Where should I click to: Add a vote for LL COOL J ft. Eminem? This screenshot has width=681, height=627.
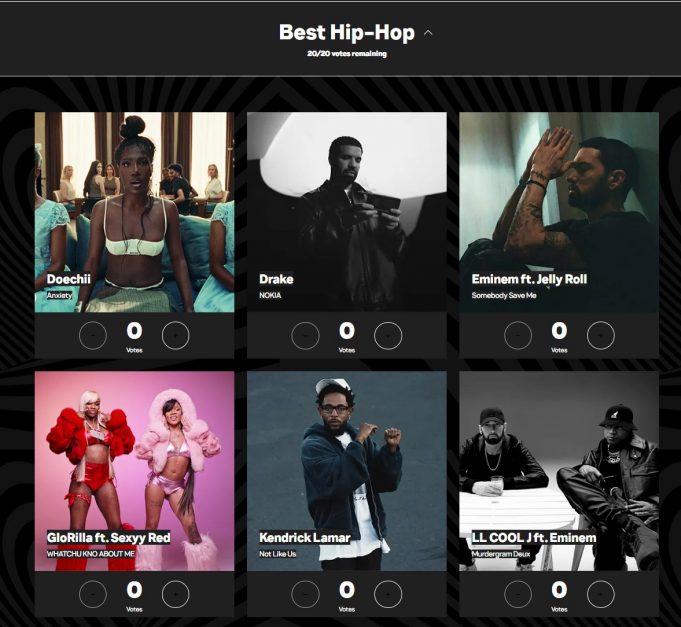[601, 594]
